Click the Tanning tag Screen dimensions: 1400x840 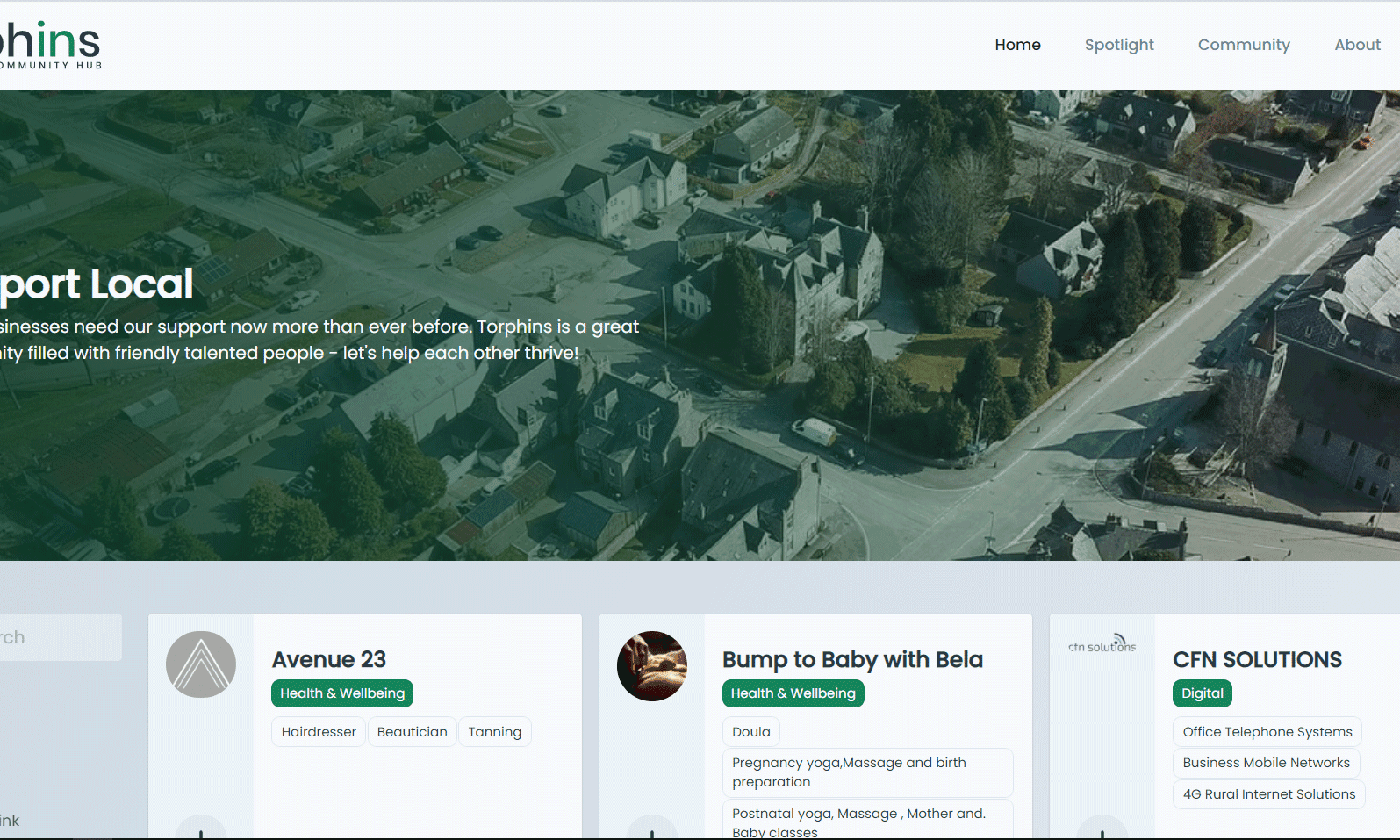494,732
